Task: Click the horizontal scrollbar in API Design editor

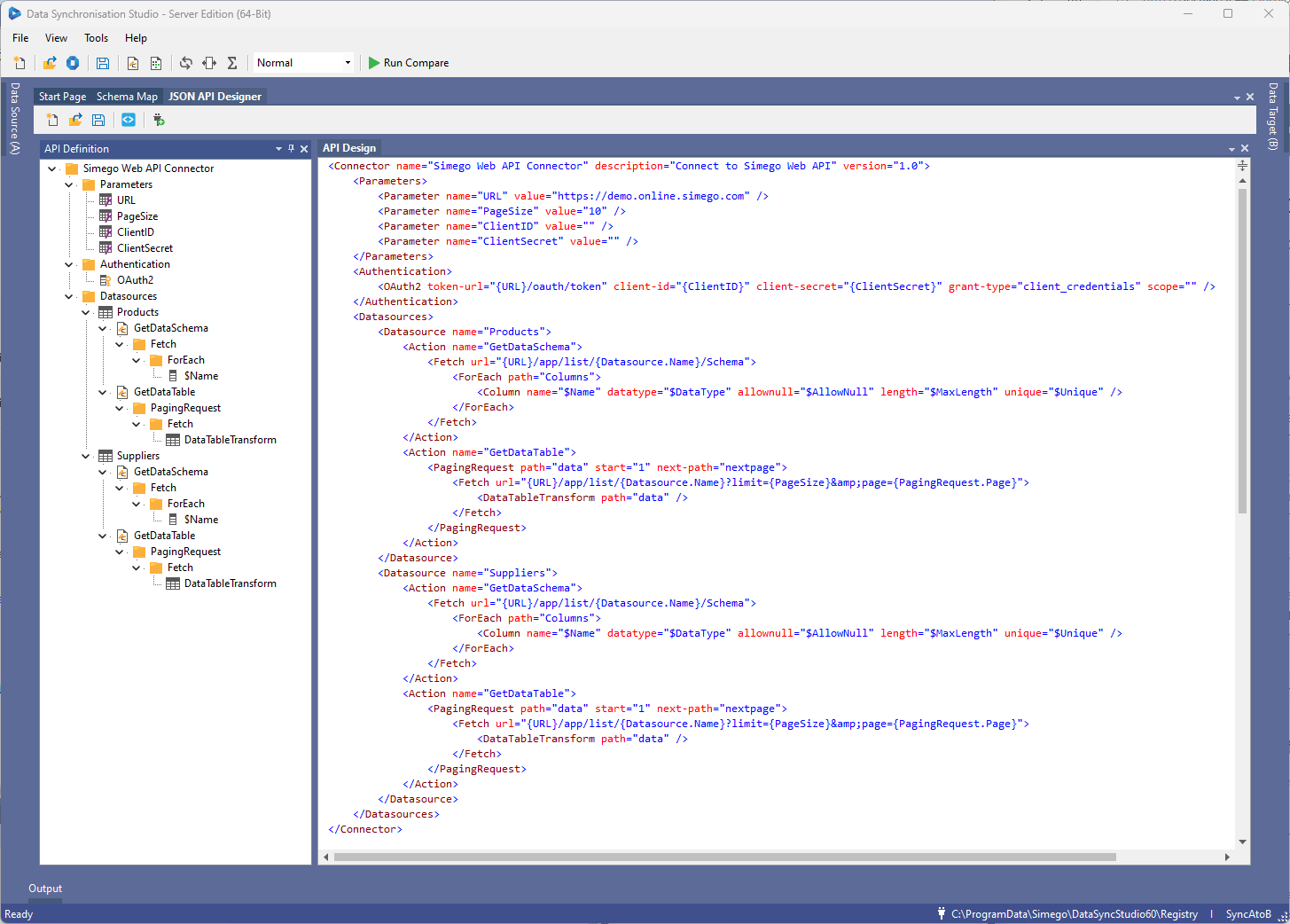Action: (x=724, y=857)
